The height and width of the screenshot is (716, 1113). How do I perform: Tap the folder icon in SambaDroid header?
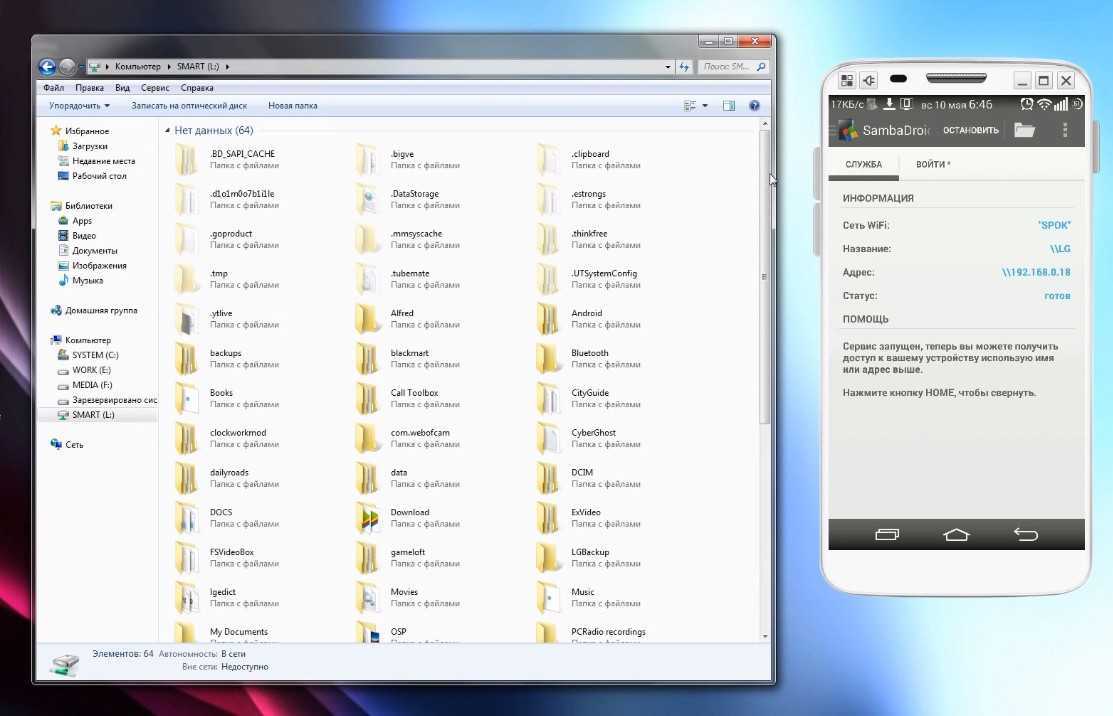tap(1023, 130)
